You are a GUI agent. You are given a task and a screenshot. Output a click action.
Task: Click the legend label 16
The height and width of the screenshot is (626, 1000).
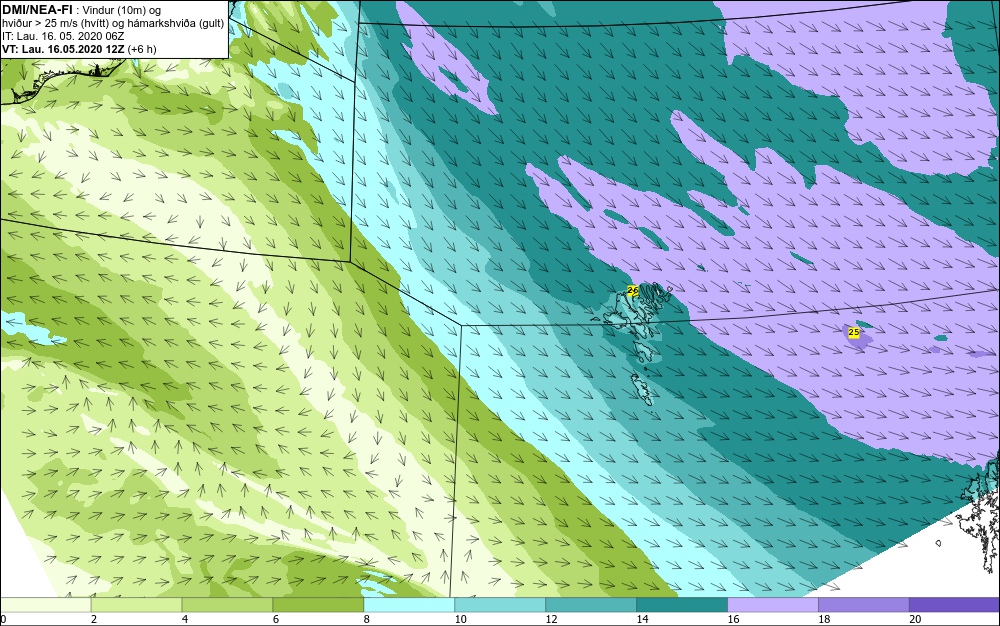click(x=733, y=619)
